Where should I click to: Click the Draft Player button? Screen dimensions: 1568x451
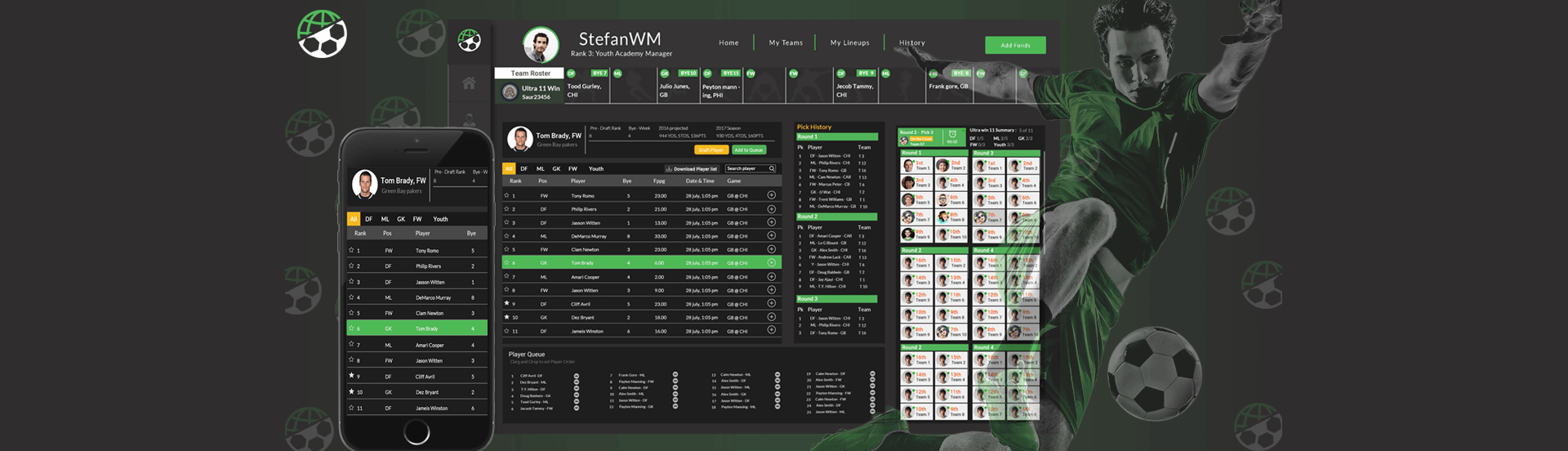(x=710, y=150)
